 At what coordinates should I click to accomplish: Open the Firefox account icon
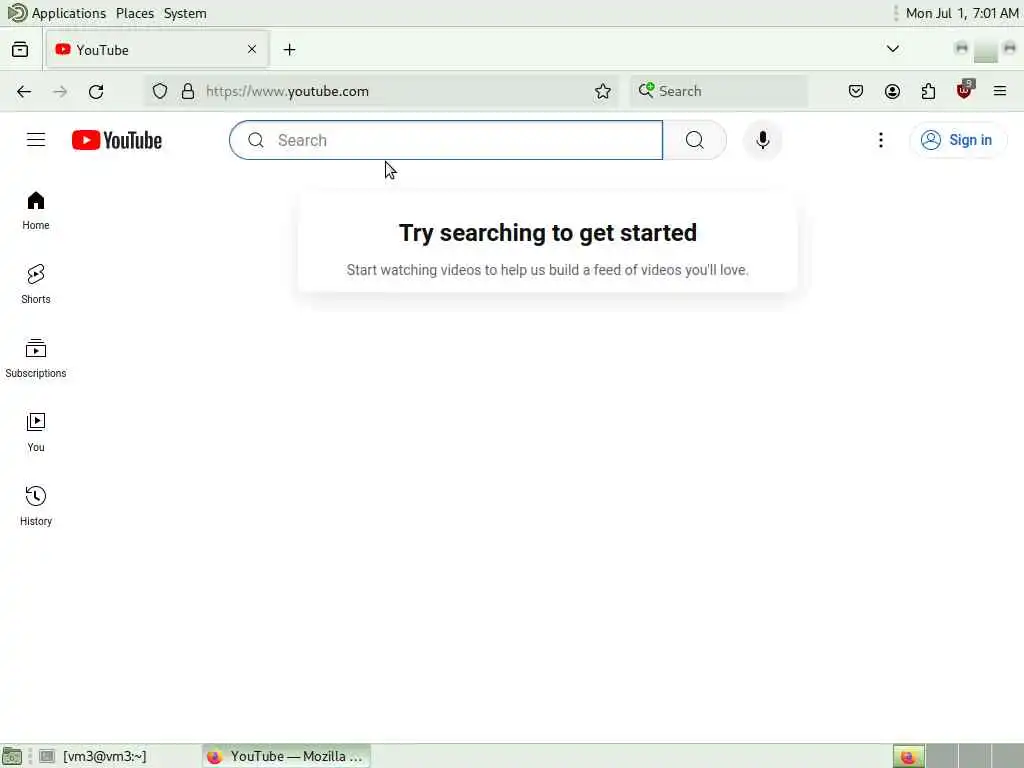892,91
